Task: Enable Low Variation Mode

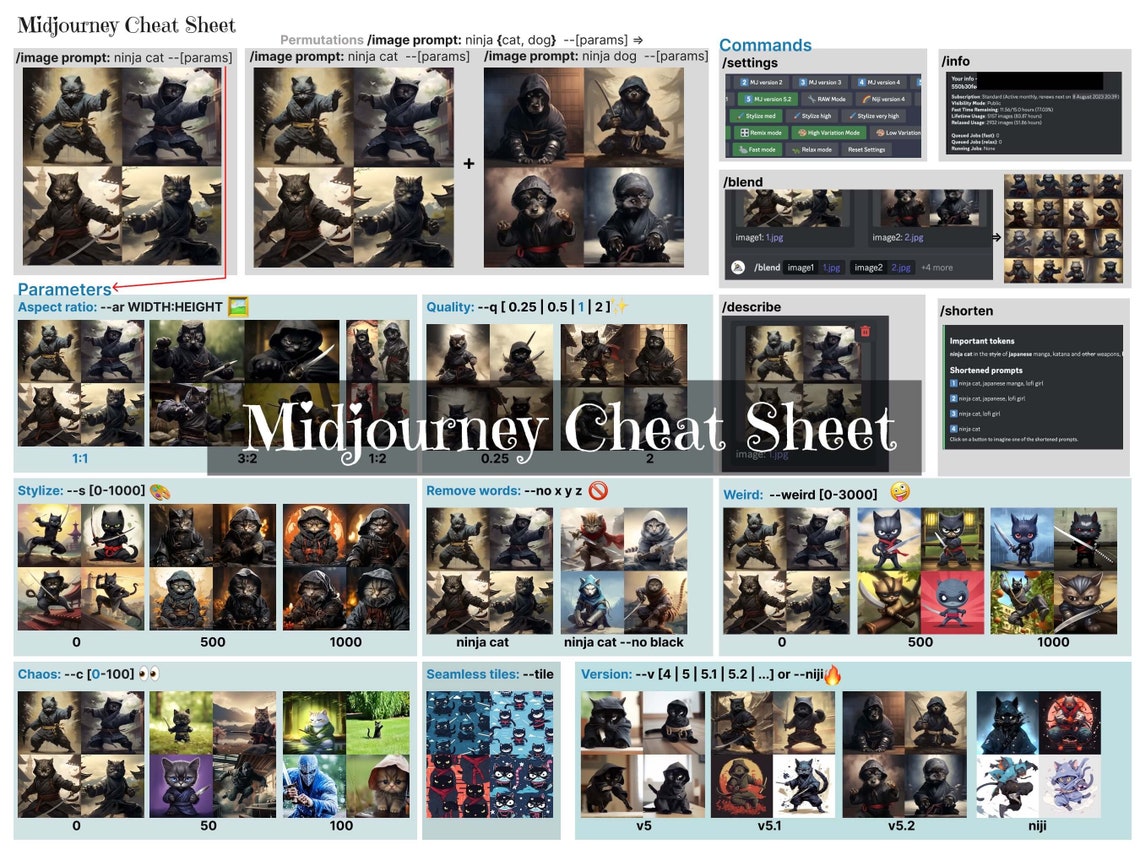Action: pos(899,133)
